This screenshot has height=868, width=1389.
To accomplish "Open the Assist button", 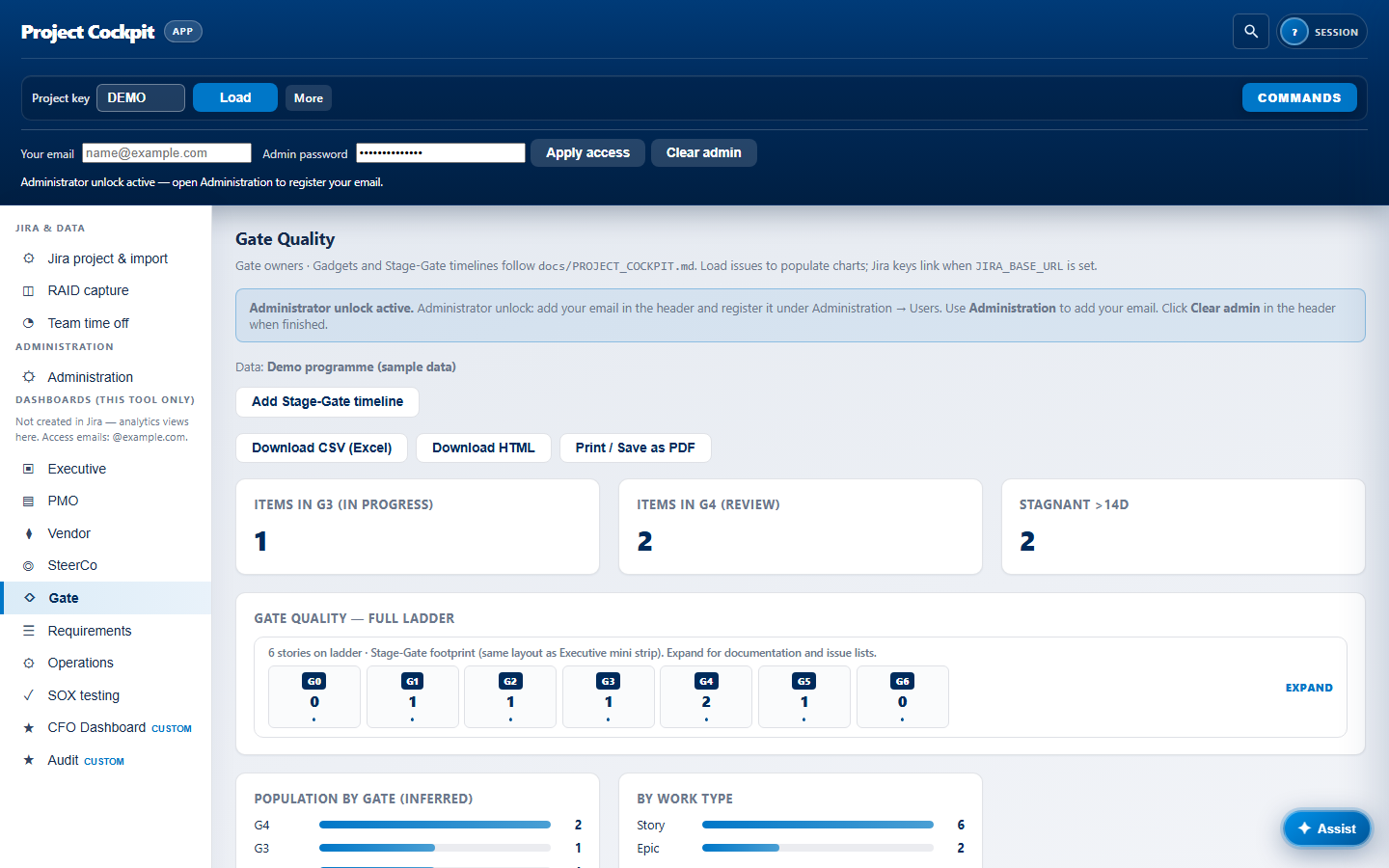I will [x=1327, y=828].
